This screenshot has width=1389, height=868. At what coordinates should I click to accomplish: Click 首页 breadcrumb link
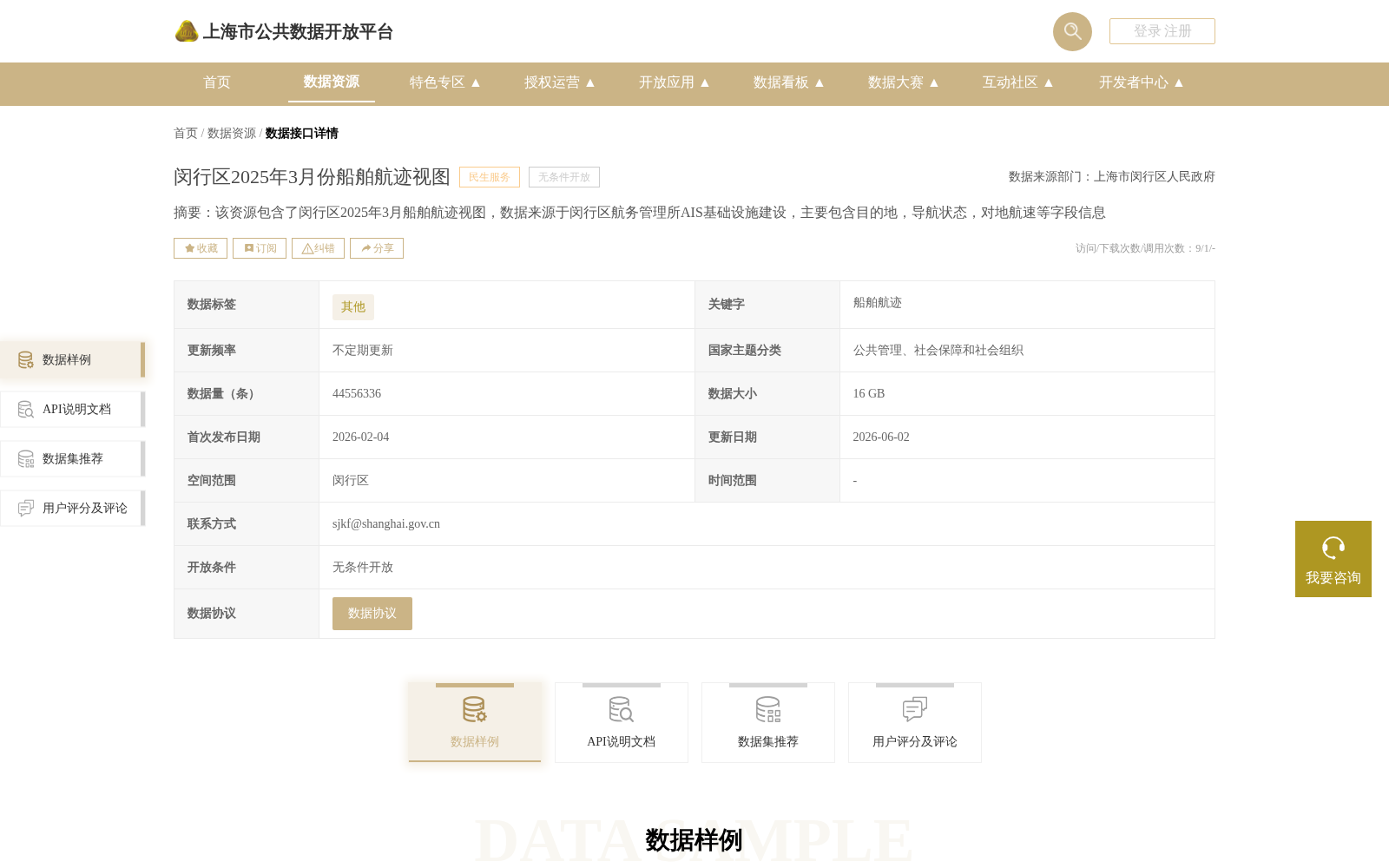point(186,133)
